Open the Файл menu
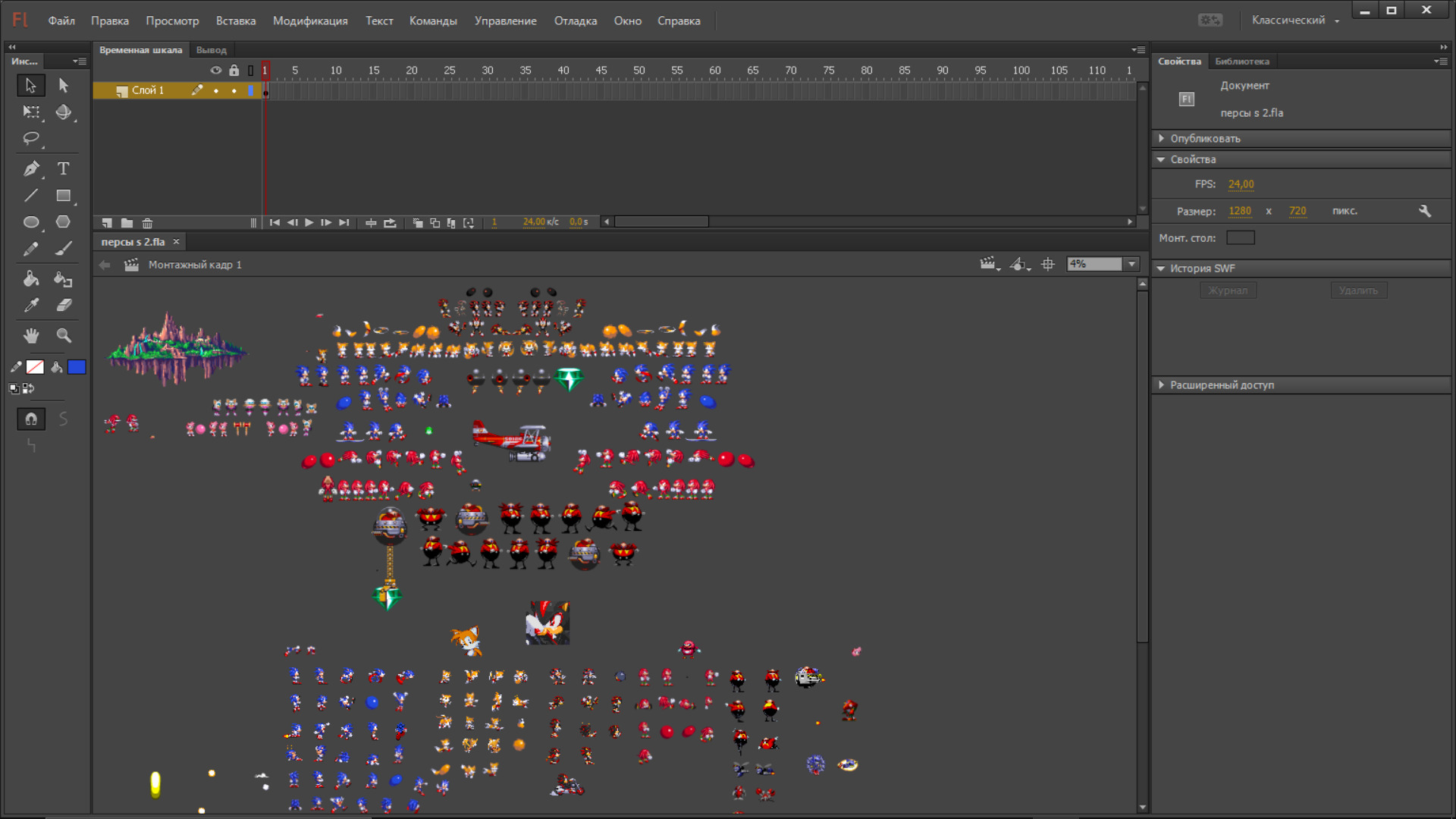This screenshot has height=819, width=1456. (61, 20)
